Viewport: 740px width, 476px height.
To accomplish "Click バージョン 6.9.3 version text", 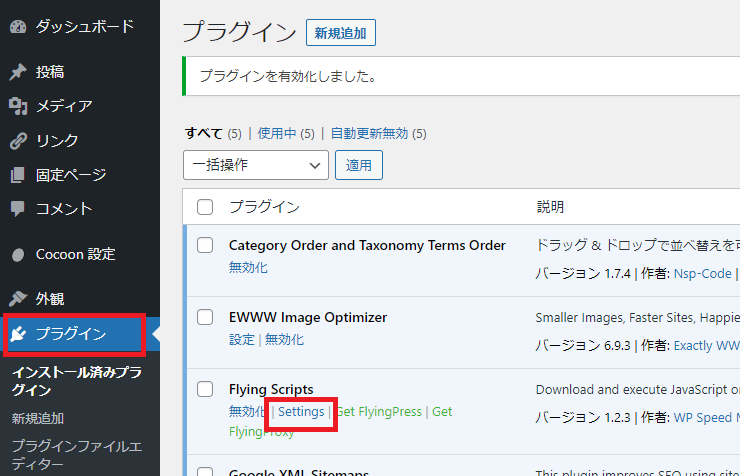I will click(583, 346).
